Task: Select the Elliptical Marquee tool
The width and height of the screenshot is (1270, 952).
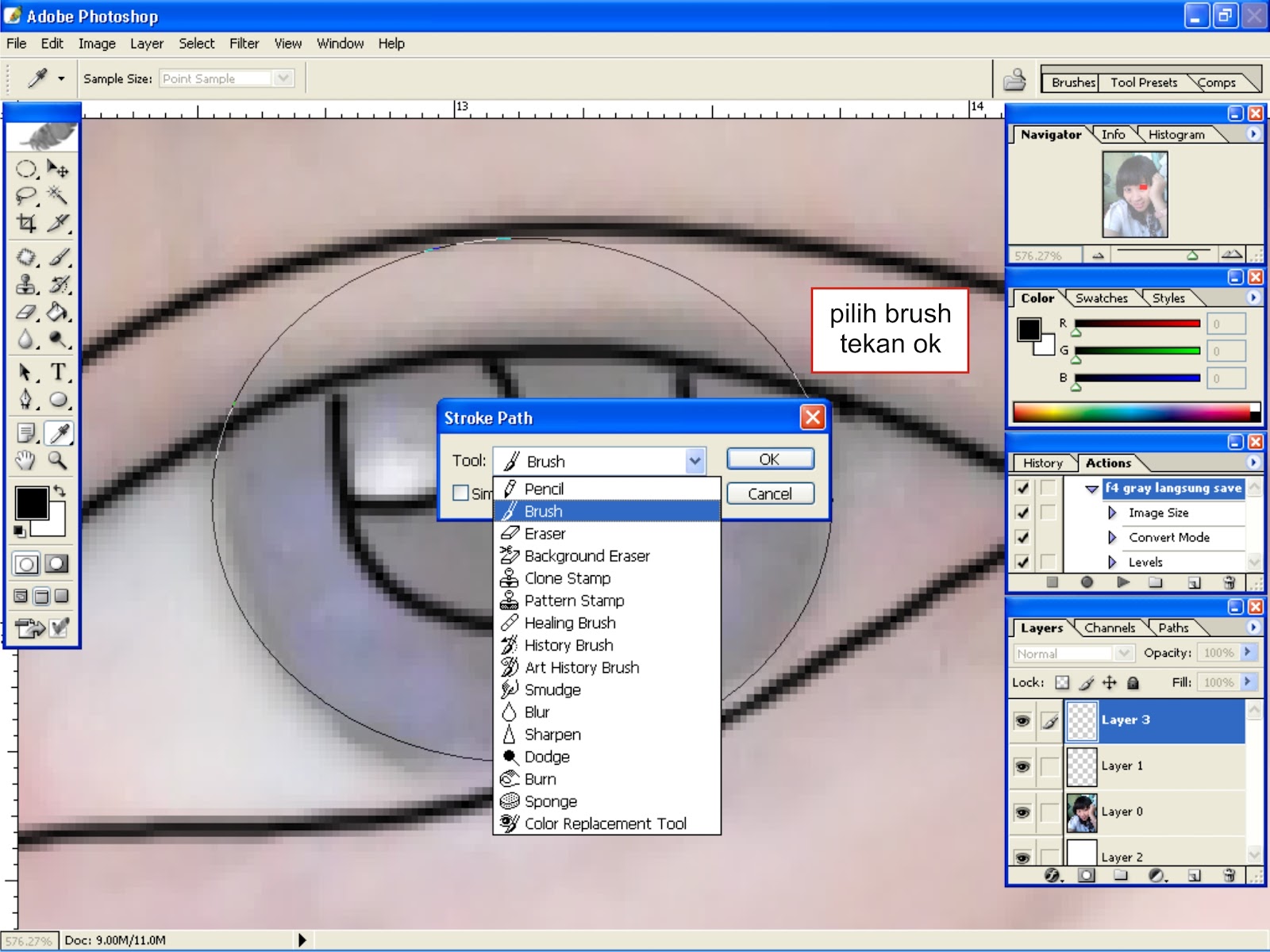Action: tap(26, 169)
